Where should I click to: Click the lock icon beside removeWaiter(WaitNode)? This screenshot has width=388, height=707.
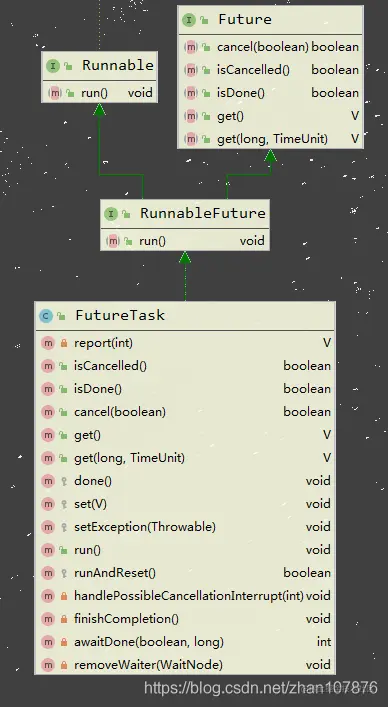point(64,666)
